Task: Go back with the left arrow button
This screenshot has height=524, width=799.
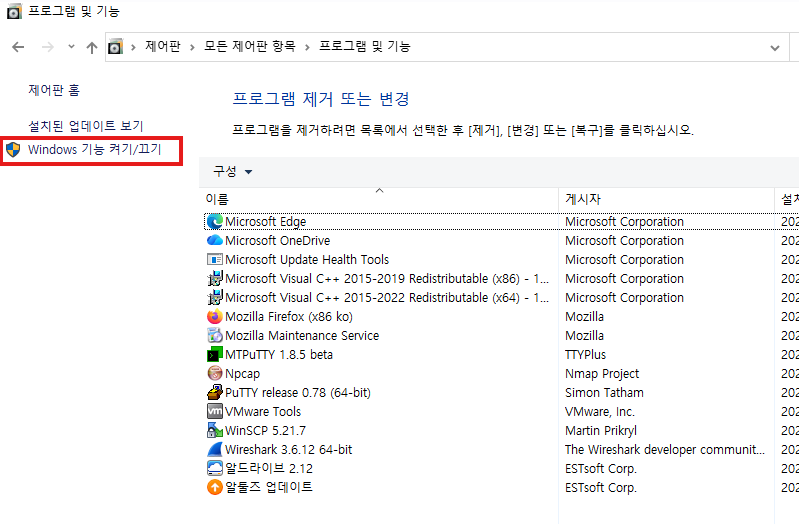Action: coord(18,47)
